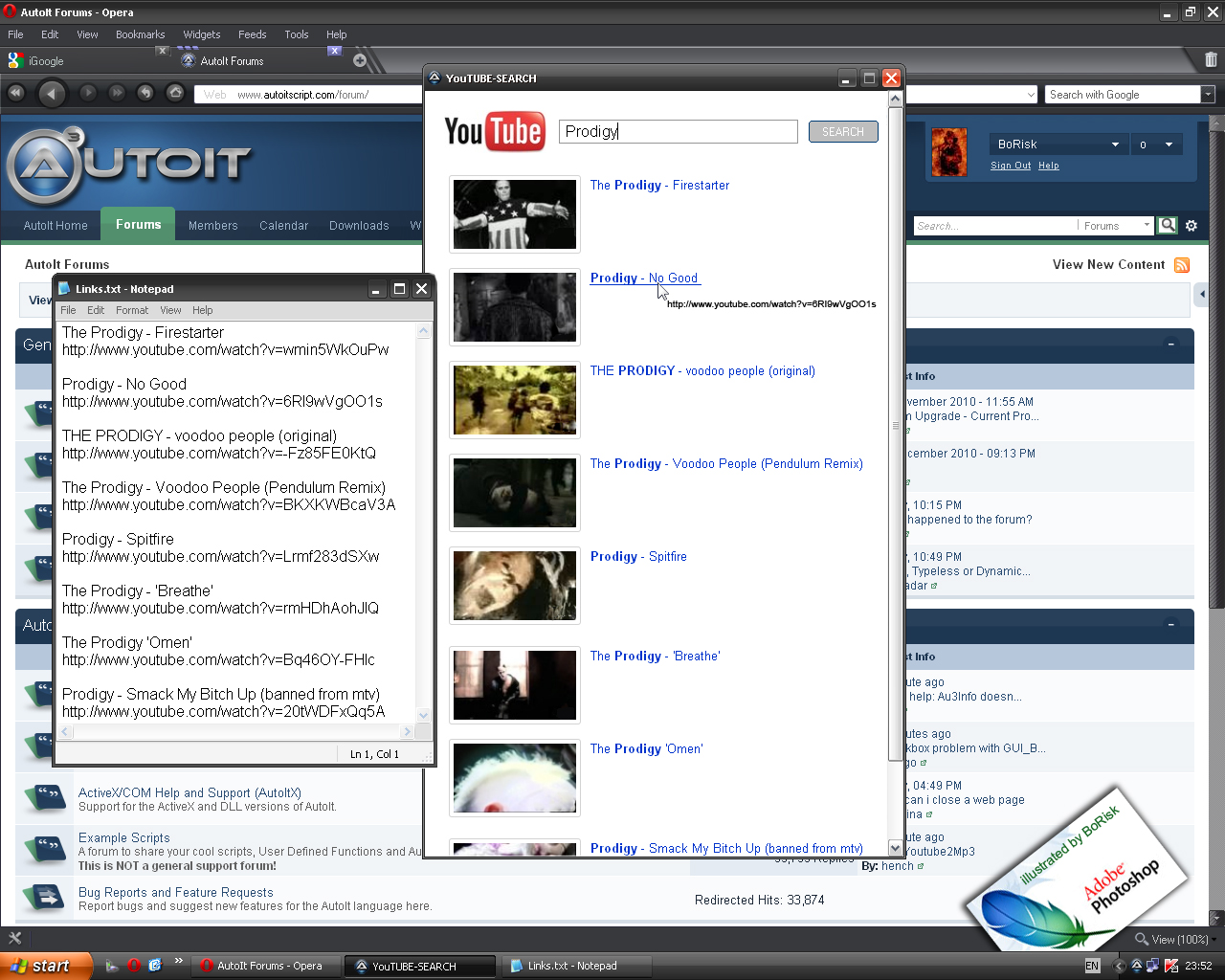The width and height of the screenshot is (1225, 980).
Task: Click the browser page scrollbar up arrow
Action: (x=1216, y=122)
